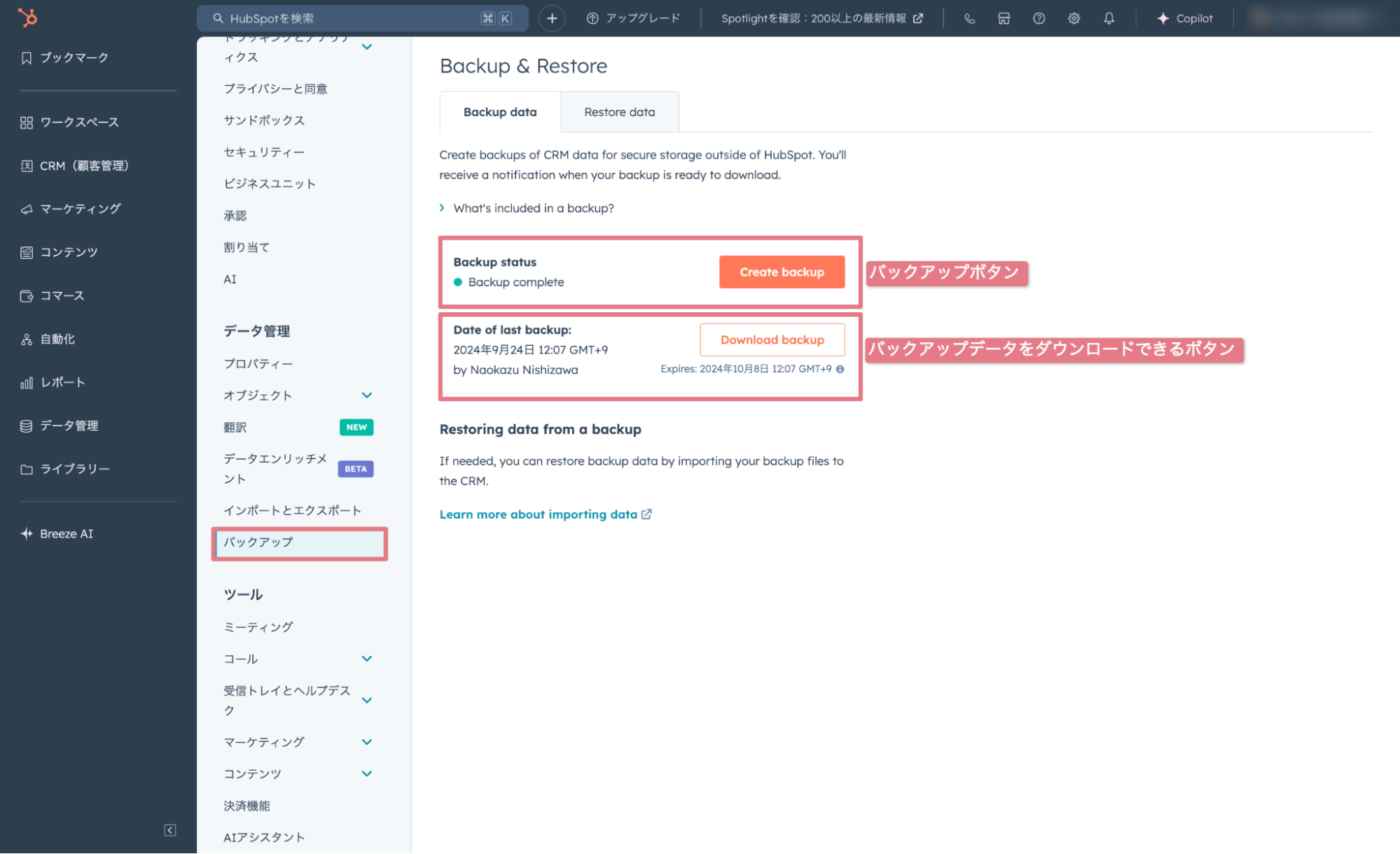Select 決済機能 settings item
This screenshot has height=854, width=1400.
point(247,806)
